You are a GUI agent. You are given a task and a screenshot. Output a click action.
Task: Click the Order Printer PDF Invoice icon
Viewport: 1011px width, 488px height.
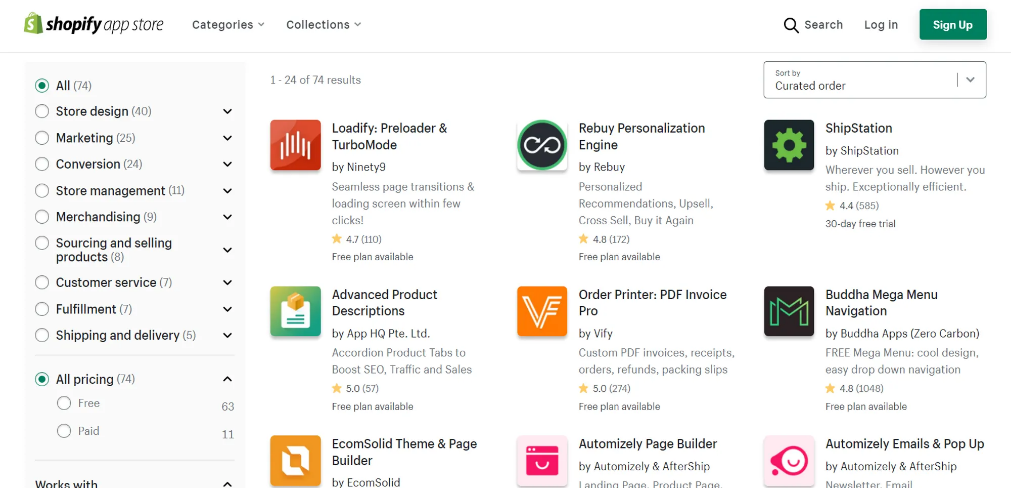(542, 311)
